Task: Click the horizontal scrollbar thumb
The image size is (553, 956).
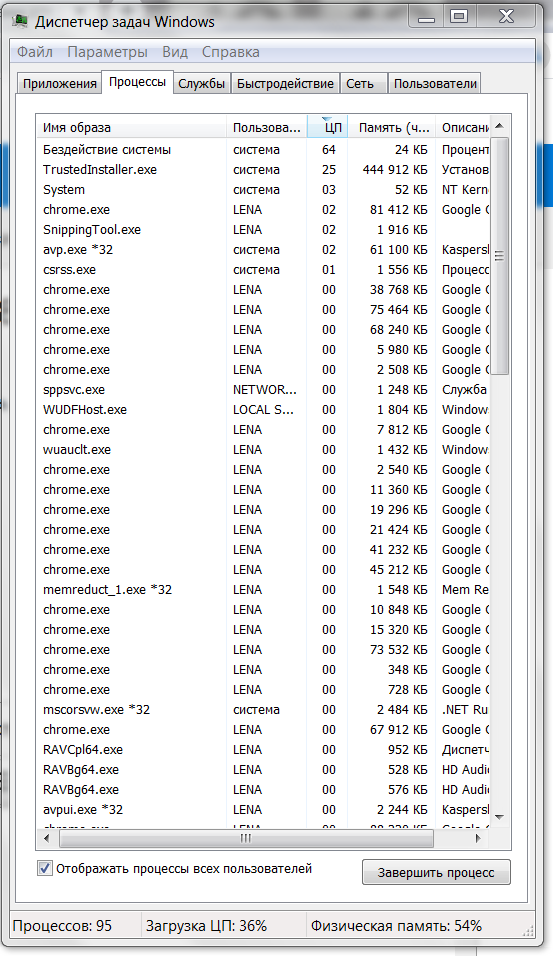Action: [x=246, y=838]
